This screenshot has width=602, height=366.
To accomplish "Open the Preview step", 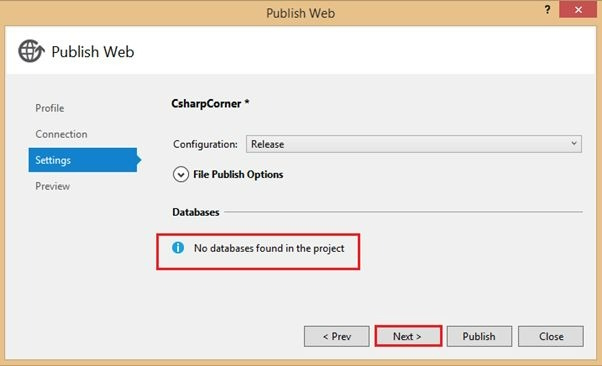I will pos(52,186).
